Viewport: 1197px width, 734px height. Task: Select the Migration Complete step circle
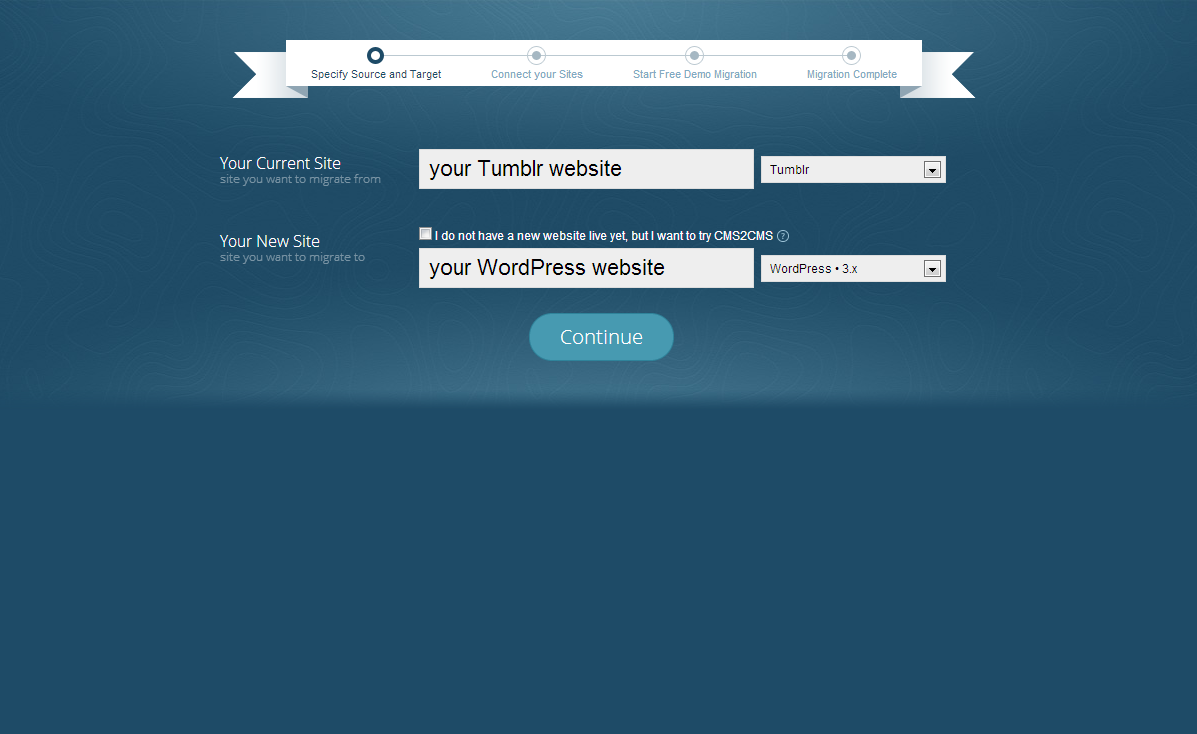851,56
